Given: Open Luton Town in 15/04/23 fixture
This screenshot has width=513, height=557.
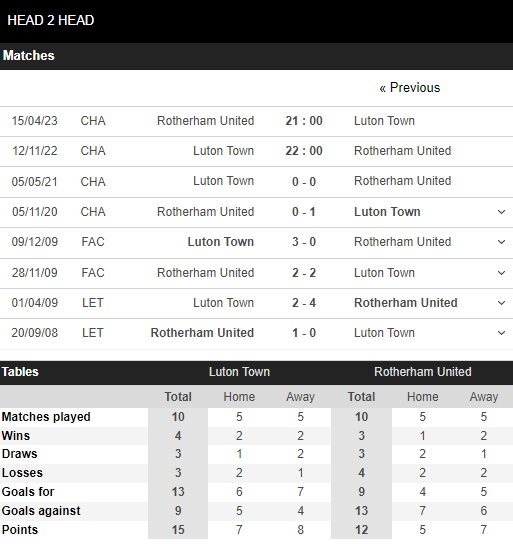Looking at the screenshot, I should click(x=384, y=121).
